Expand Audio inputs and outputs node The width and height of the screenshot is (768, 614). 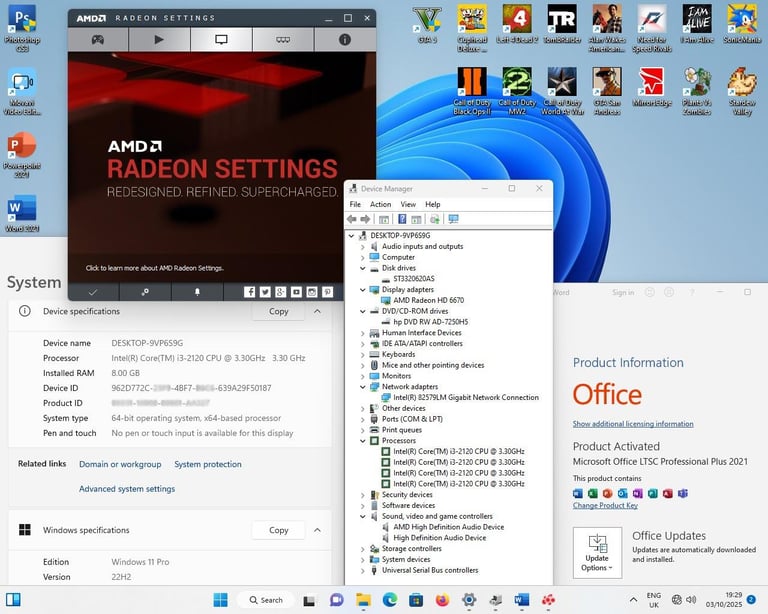pyautogui.click(x=363, y=247)
